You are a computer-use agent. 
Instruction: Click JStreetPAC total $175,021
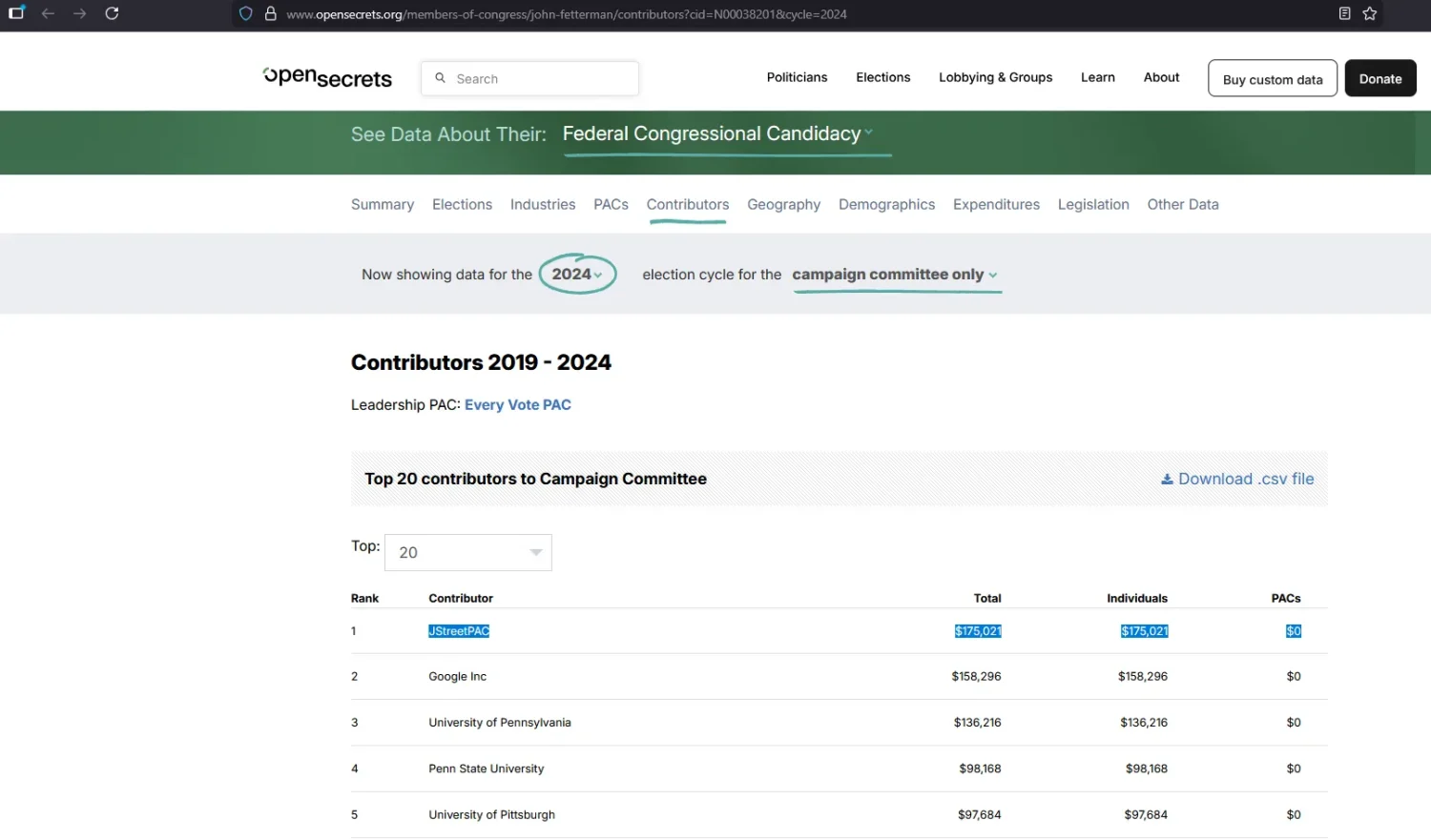[978, 631]
